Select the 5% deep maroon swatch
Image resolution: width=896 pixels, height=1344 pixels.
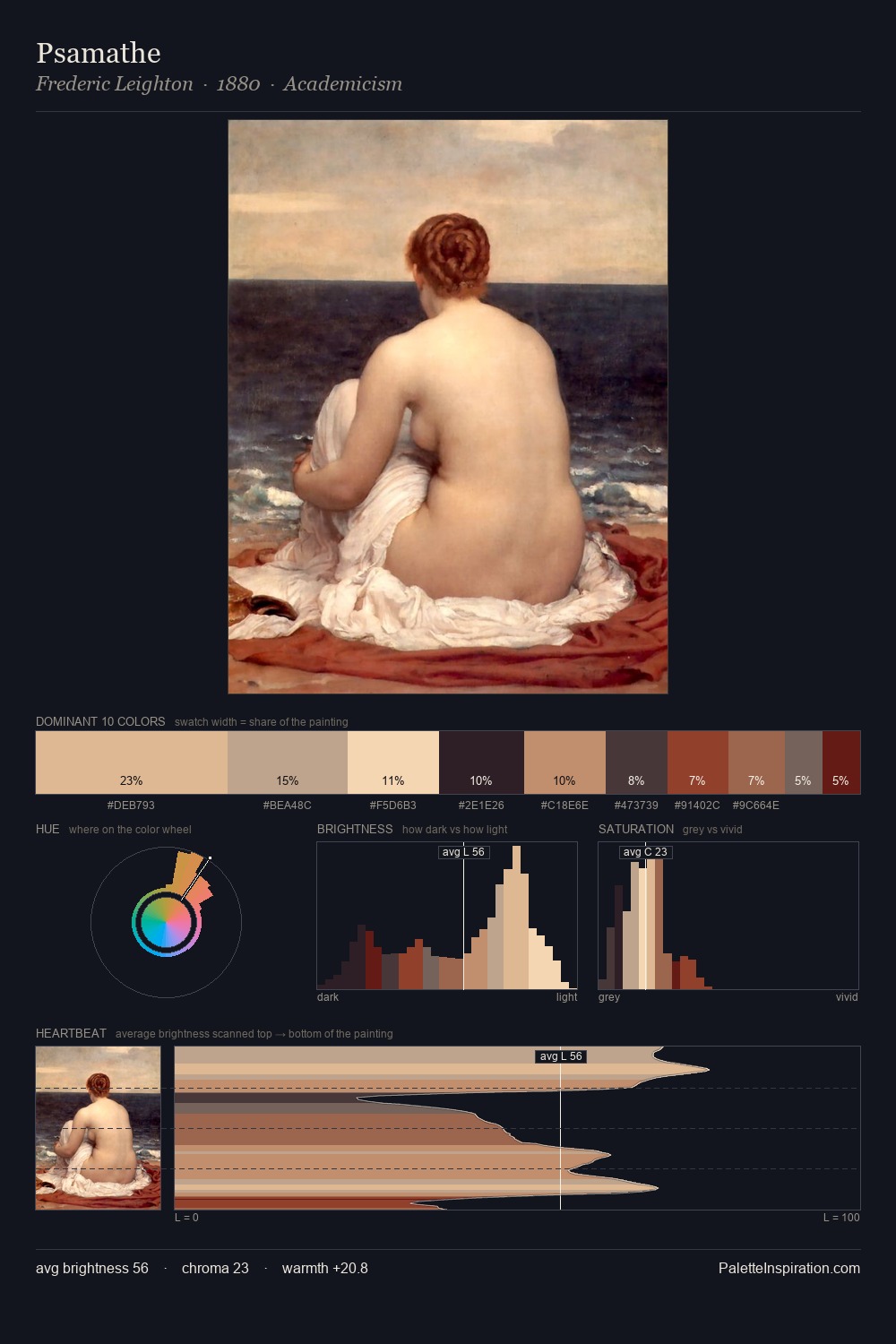click(841, 762)
